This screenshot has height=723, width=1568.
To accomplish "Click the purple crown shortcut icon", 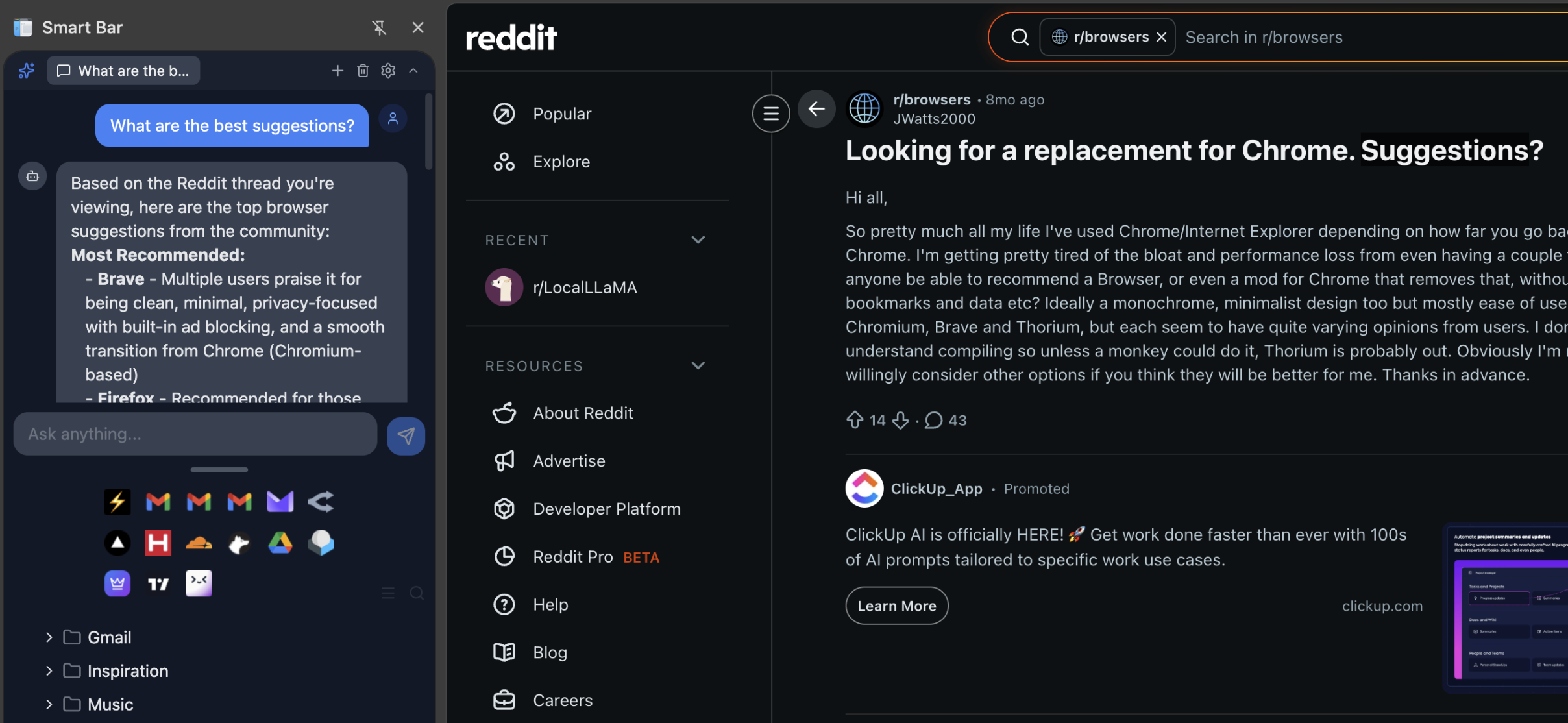I will (117, 583).
